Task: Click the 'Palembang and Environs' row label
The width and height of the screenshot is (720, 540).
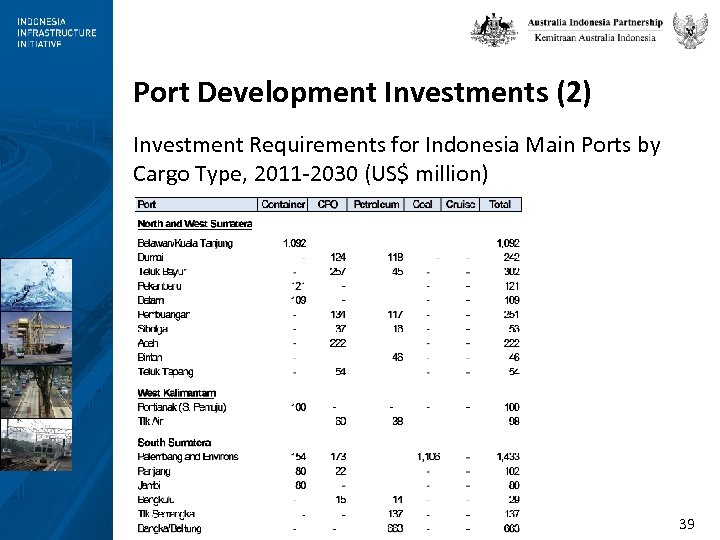Action: click(188, 456)
